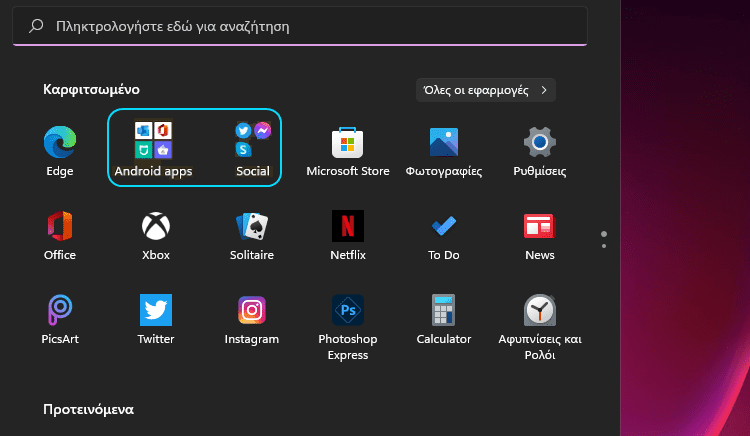Open the Φωτογραφίες photos app

click(x=443, y=142)
